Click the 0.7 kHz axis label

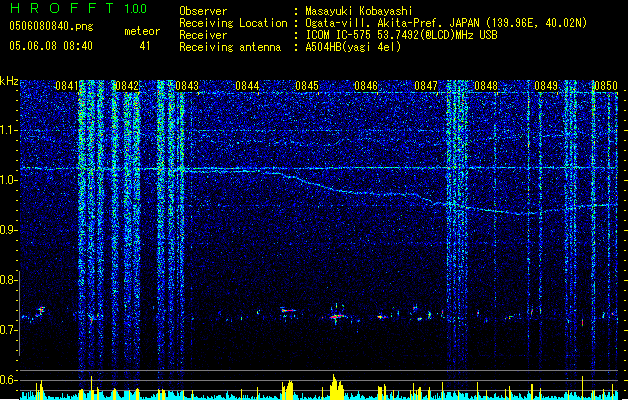pos(7,330)
